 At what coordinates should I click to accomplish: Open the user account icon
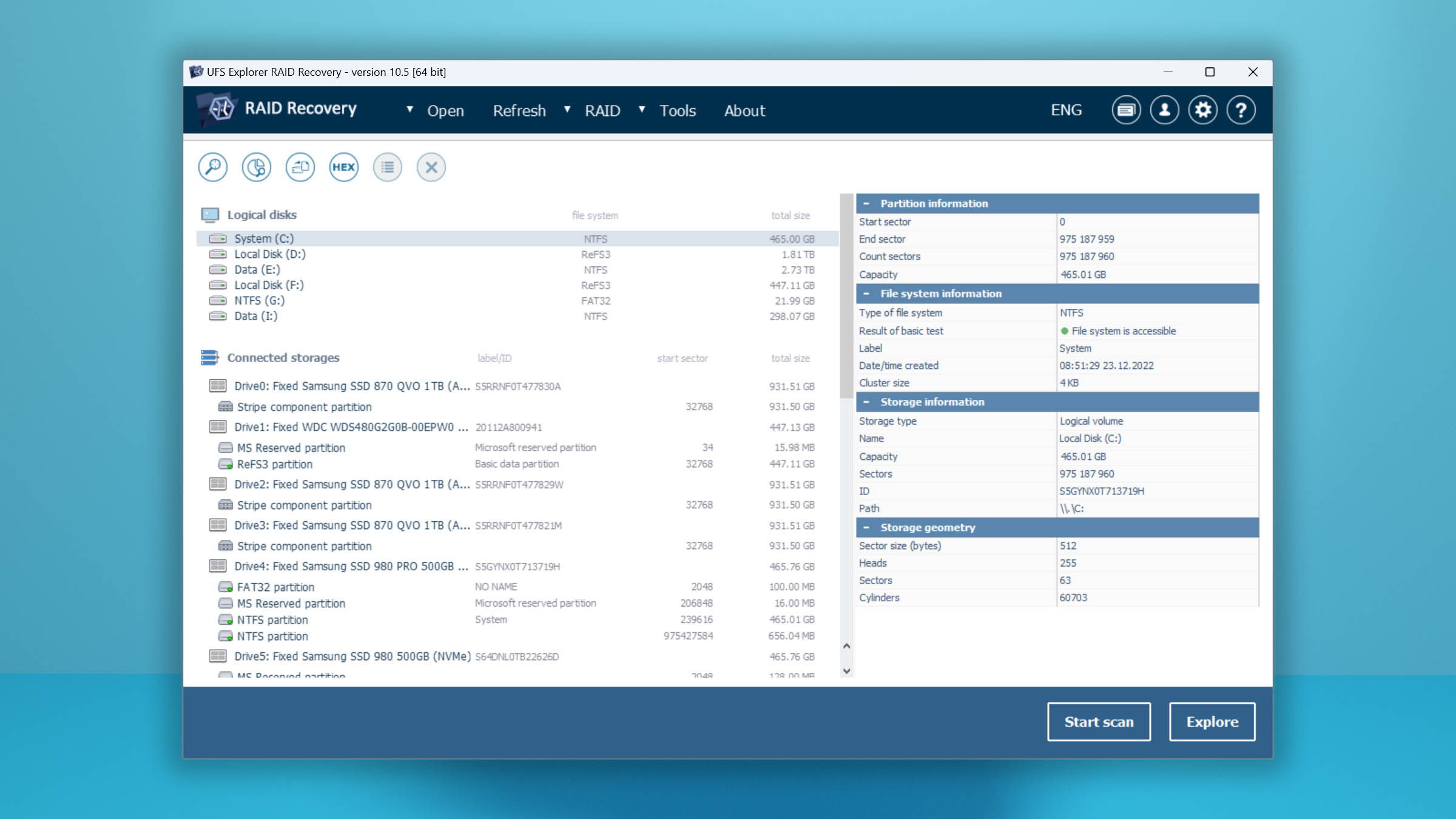tap(1164, 110)
